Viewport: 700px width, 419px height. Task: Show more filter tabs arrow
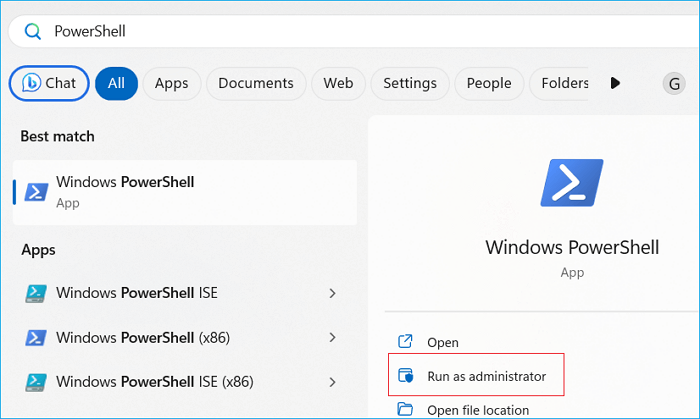pos(615,83)
